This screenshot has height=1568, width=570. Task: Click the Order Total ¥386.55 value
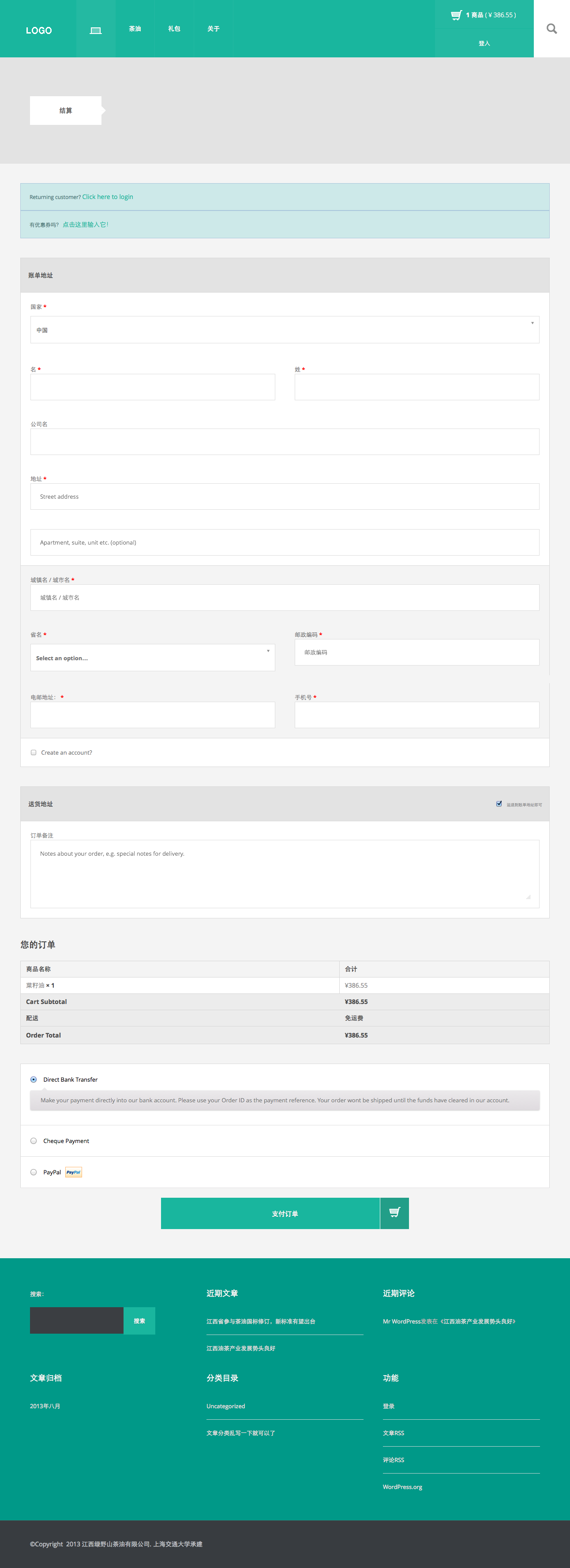356,1035
